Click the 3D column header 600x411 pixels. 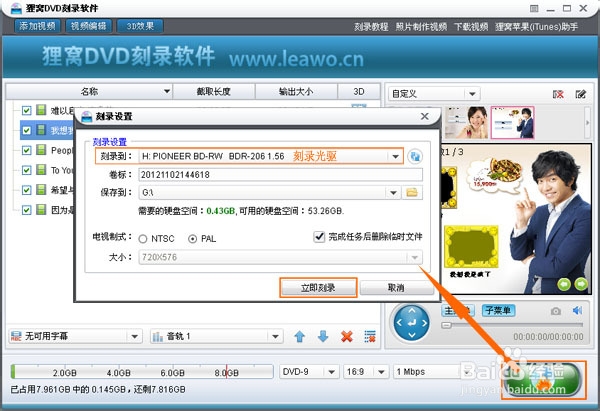coord(359,91)
